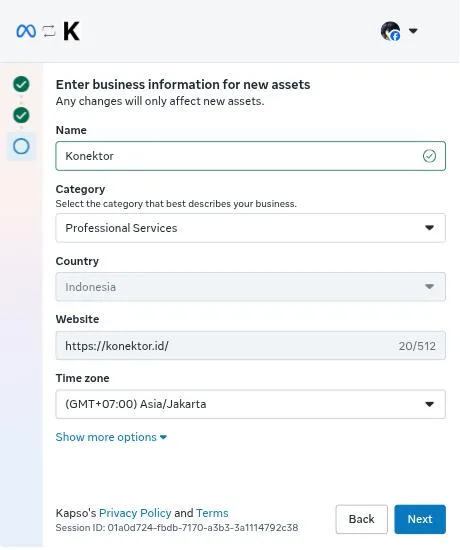The width and height of the screenshot is (460, 550).
Task: Select the current step circle indicator
Action: pyautogui.click(x=21, y=146)
